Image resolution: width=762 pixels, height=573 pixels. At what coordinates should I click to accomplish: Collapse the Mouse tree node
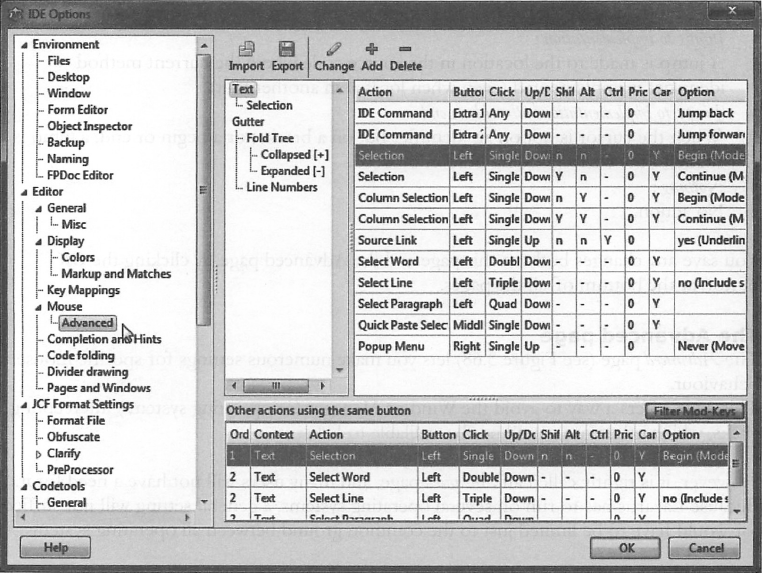(x=39, y=307)
